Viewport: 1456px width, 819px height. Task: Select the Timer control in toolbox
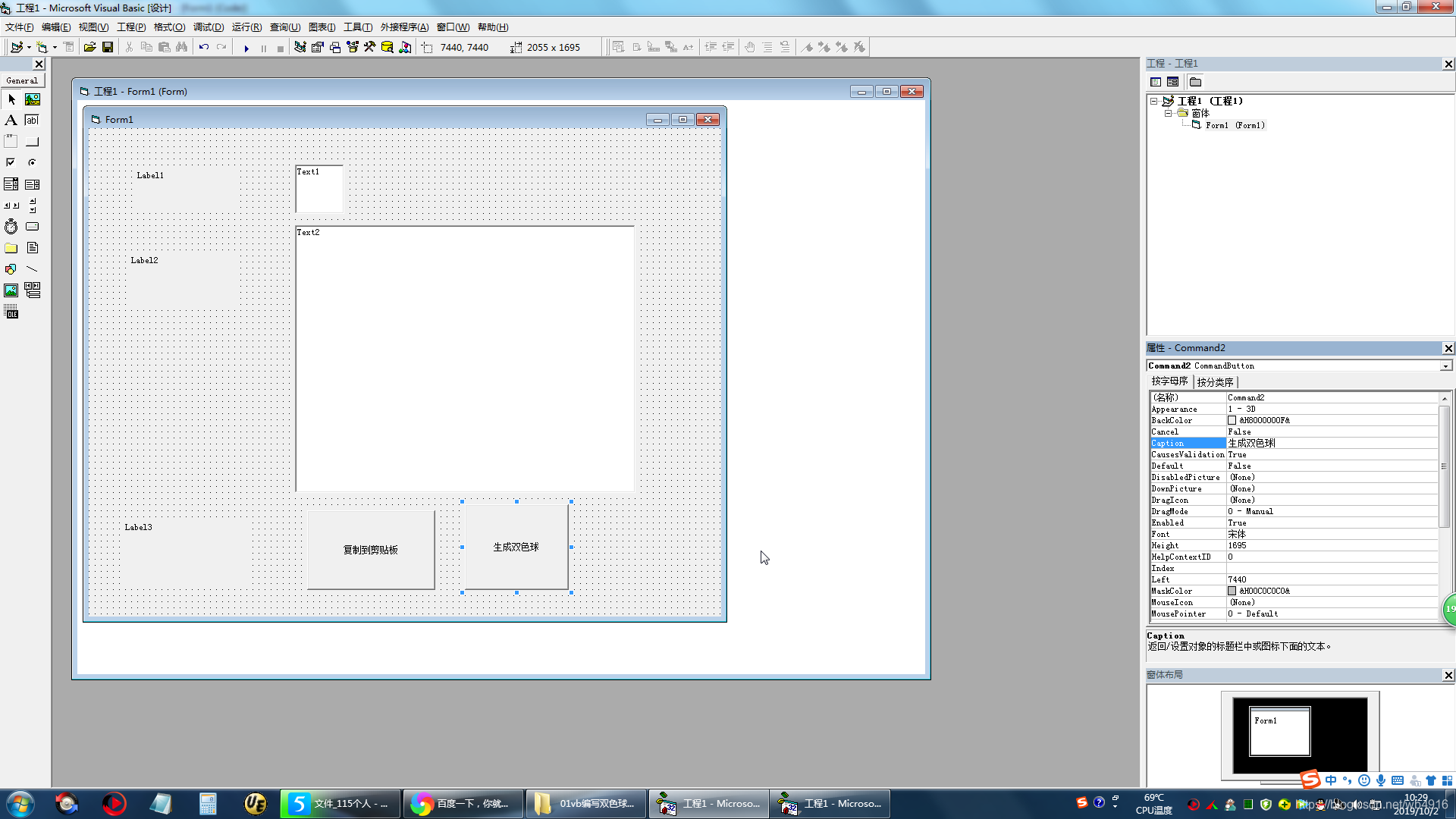(11, 227)
